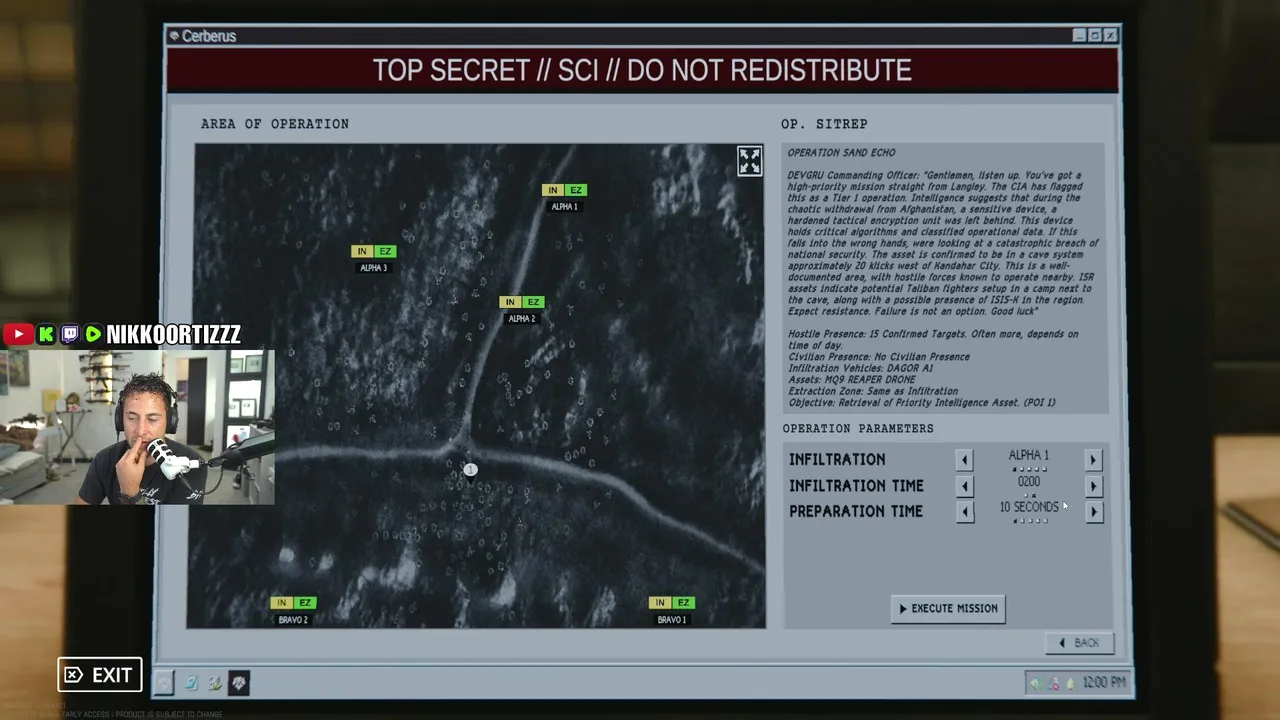Click the ALPHA 2 map label
The image size is (1280, 720).
521,319
